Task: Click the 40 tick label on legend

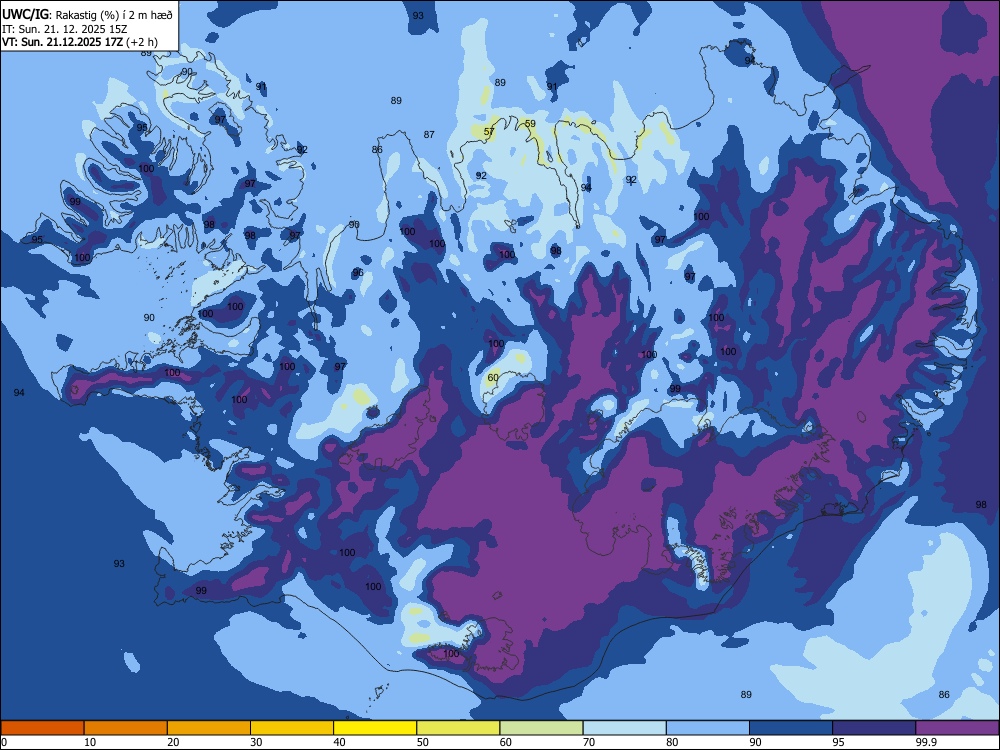Action: coord(339,742)
